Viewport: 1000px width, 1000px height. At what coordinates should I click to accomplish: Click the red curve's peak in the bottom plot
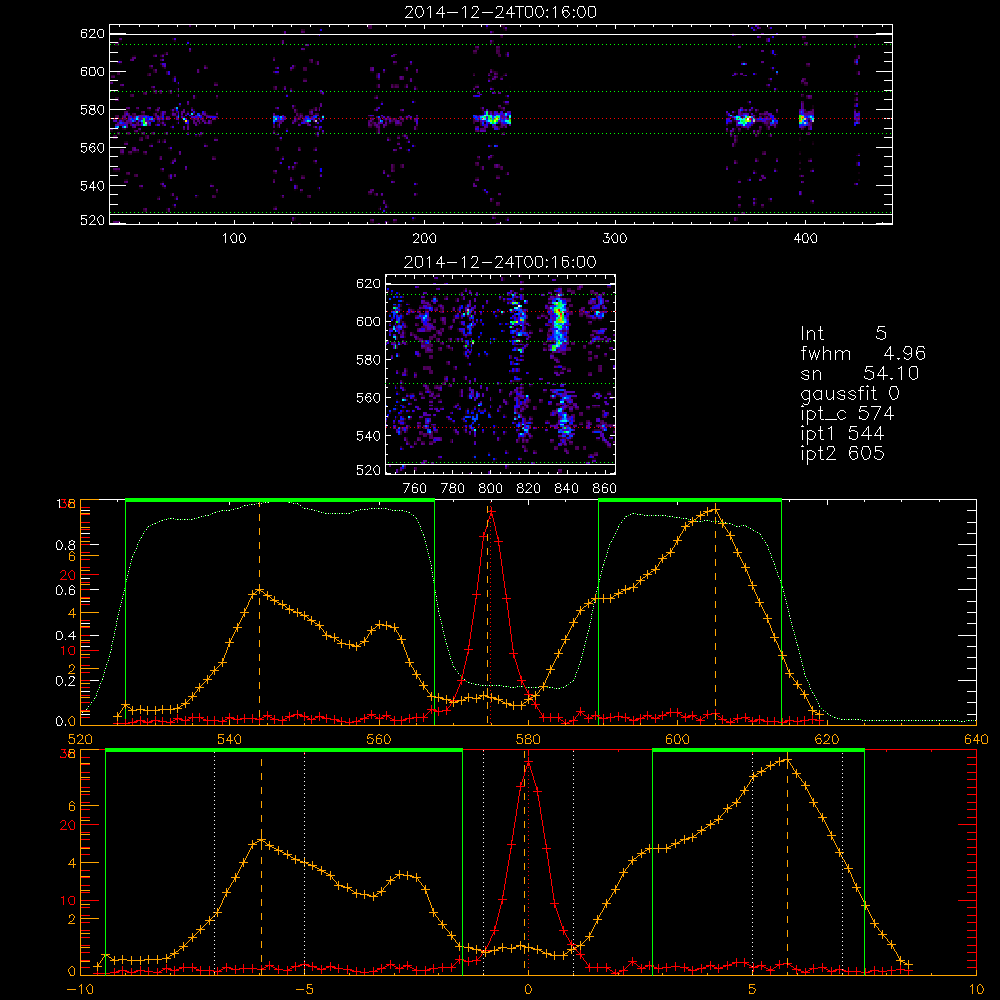pyautogui.click(x=528, y=761)
